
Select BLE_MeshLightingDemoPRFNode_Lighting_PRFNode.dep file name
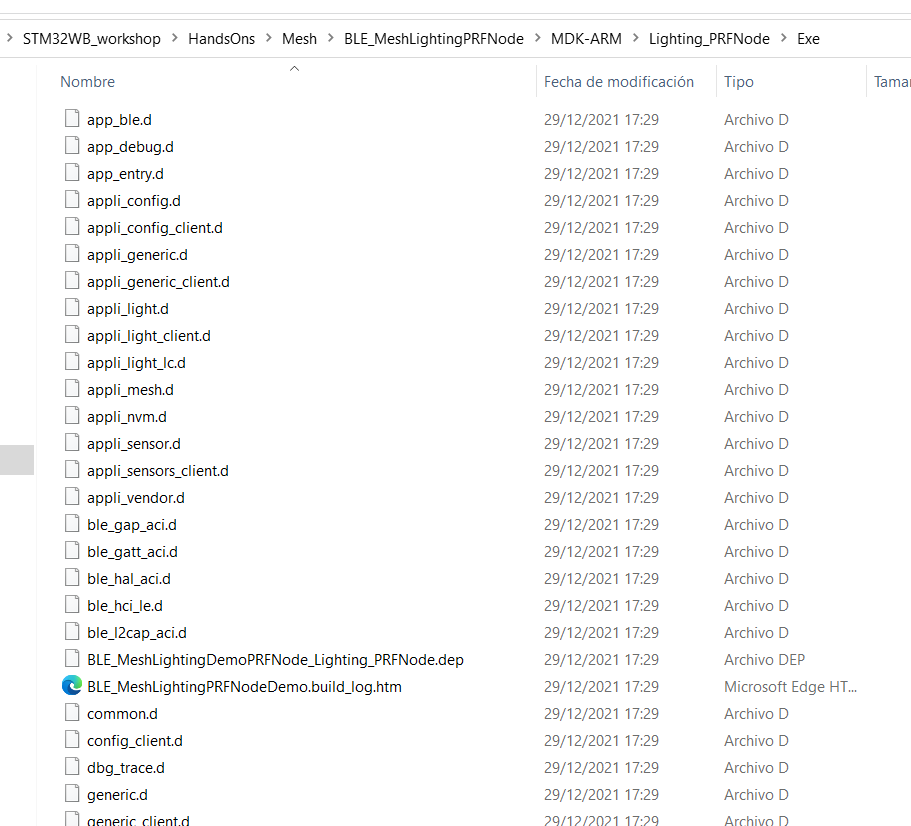point(275,660)
